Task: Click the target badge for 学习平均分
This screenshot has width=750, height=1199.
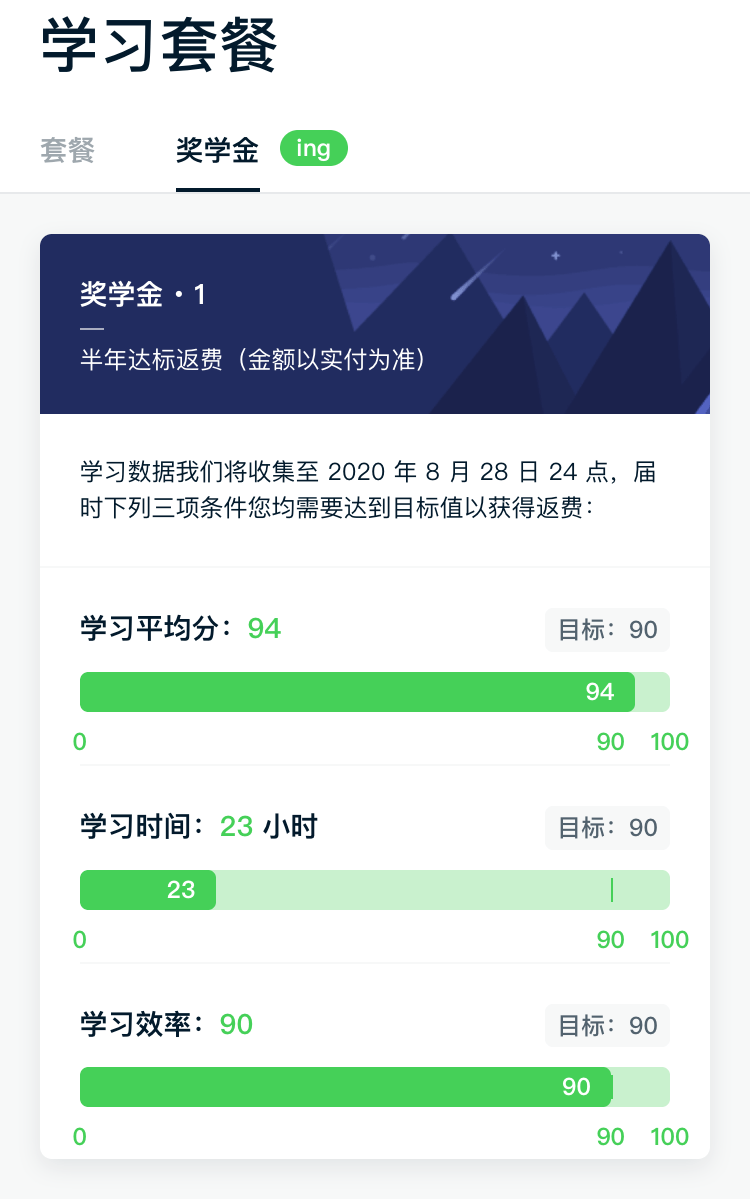Action: pos(608,630)
